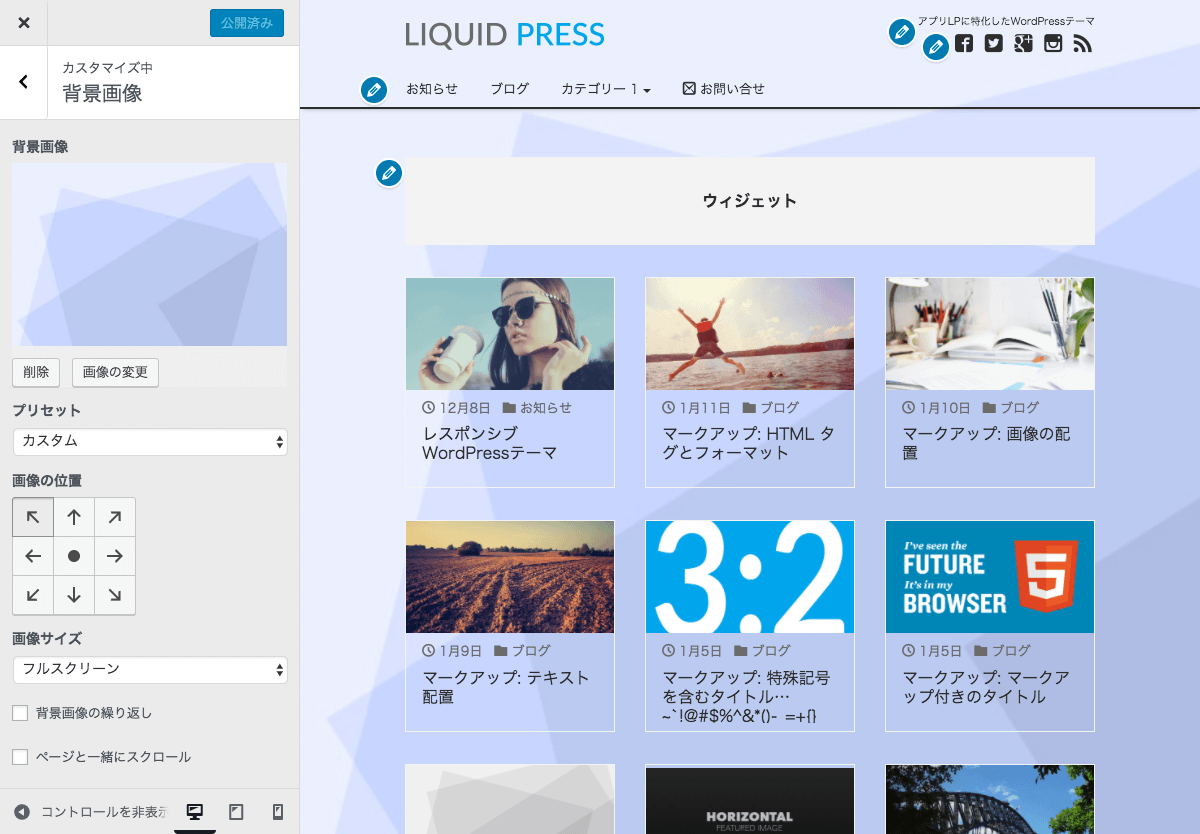Switch to tablet preview icon
The height and width of the screenshot is (834, 1200).
coord(236,812)
